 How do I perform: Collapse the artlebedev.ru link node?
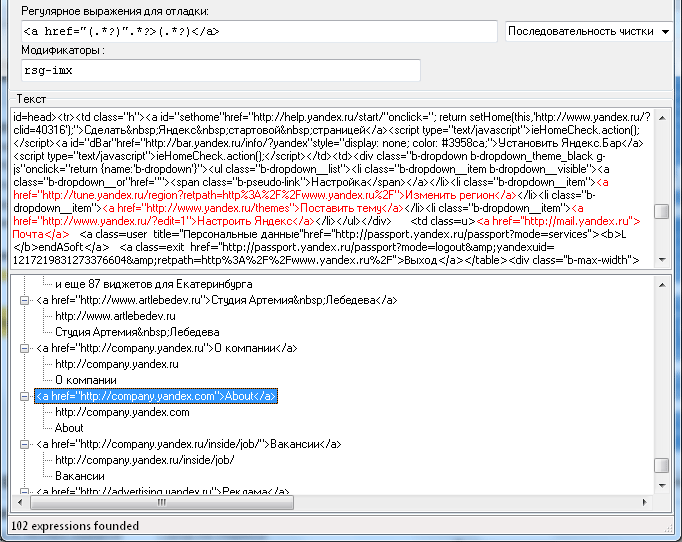click(x=25, y=300)
